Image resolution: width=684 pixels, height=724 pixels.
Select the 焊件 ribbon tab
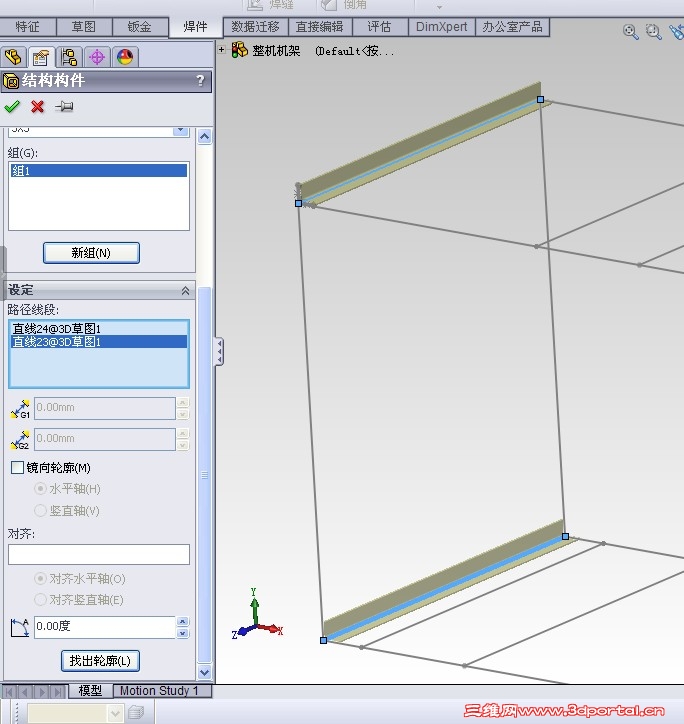tap(195, 27)
